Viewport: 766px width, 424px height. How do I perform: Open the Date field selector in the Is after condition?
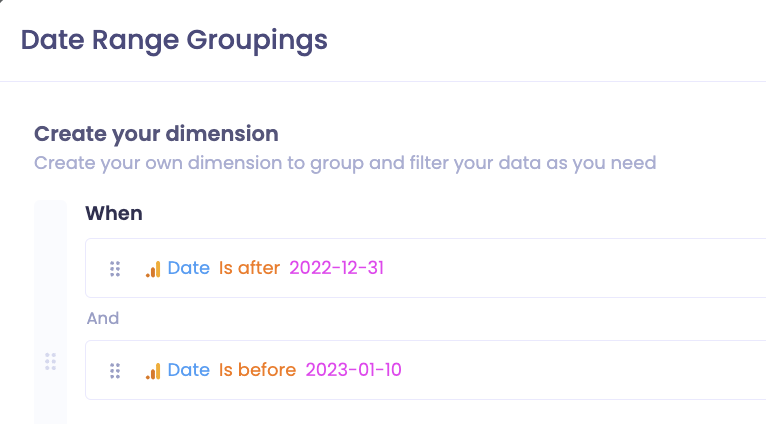[189, 268]
